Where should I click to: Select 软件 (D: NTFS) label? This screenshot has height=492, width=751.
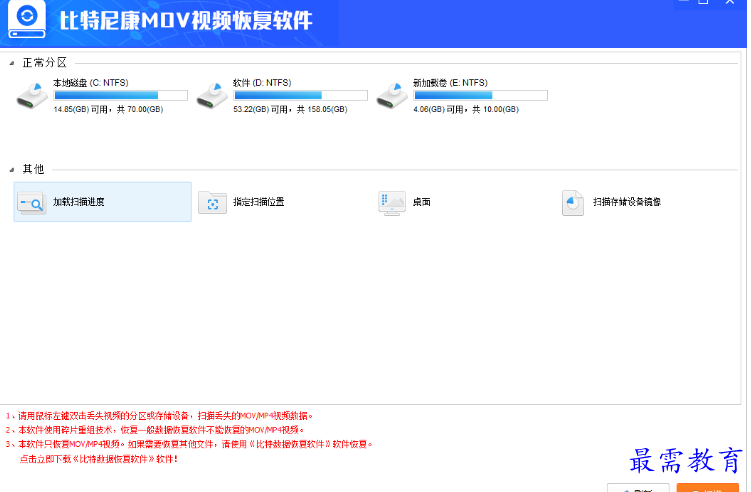pos(262,83)
